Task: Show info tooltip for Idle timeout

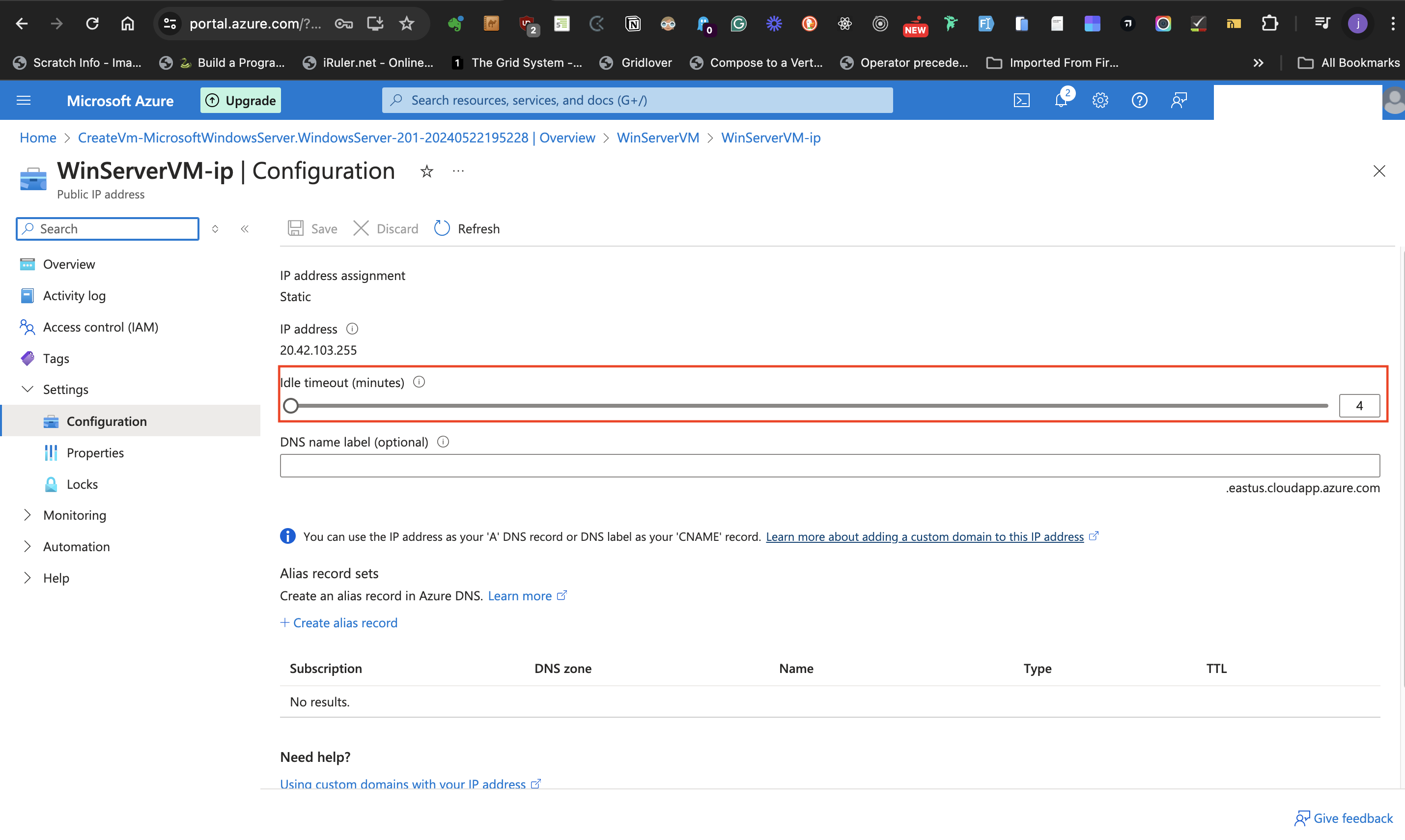Action: pos(419,382)
